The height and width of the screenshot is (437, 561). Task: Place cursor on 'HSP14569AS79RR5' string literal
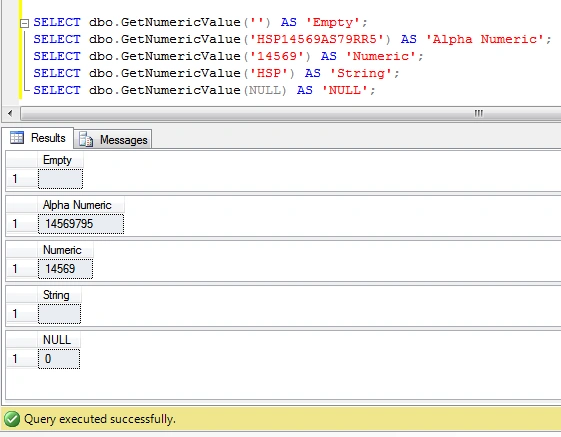point(317,39)
